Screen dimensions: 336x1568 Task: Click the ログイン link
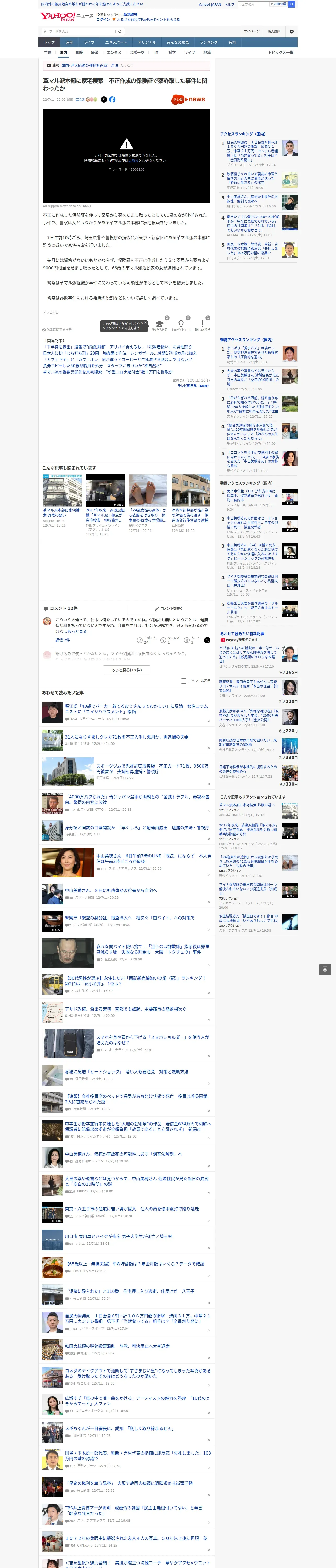pos(103,20)
